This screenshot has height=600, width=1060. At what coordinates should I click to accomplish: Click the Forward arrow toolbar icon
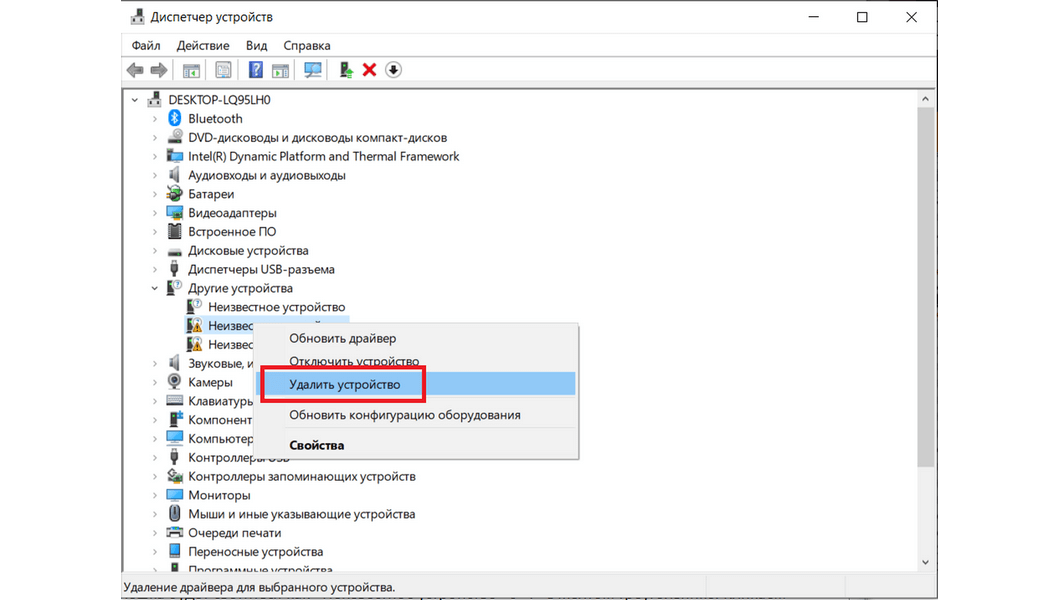coord(159,70)
